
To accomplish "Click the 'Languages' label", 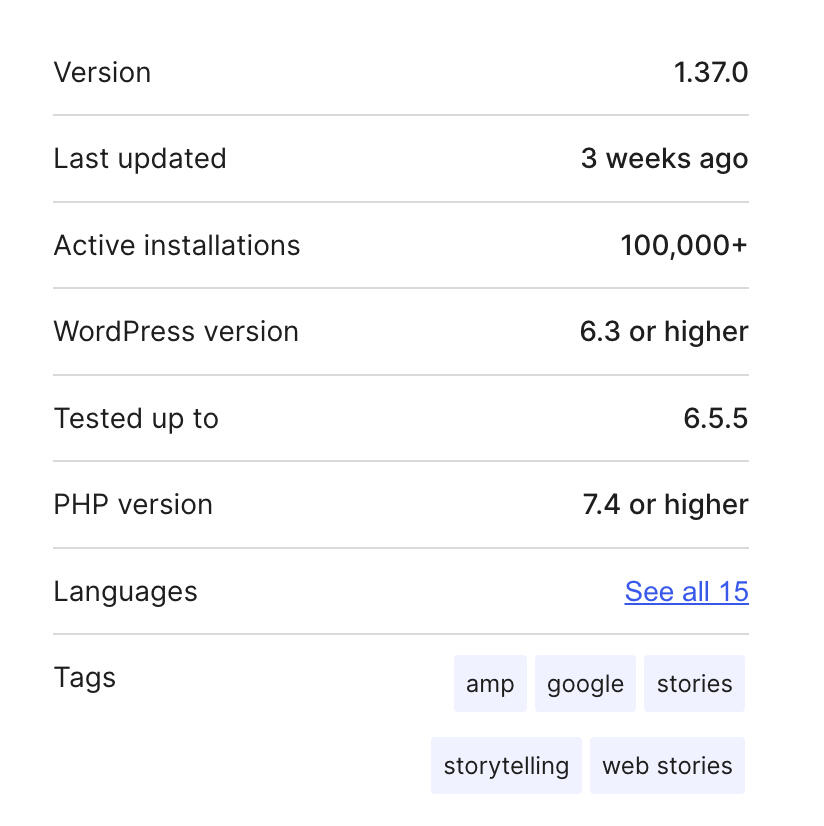I will click(x=125, y=591).
